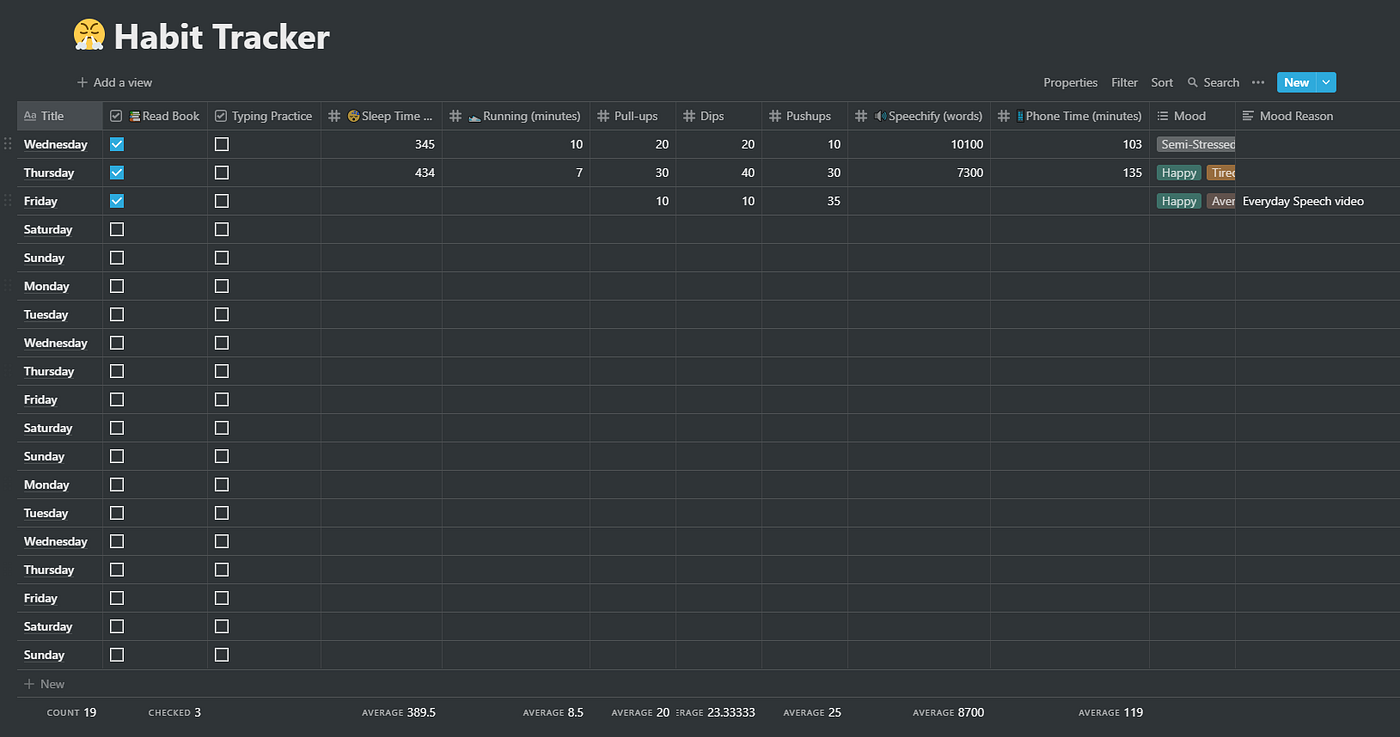Click the Speechify cell showing 7300
This screenshot has height=737, width=1400.
919,172
